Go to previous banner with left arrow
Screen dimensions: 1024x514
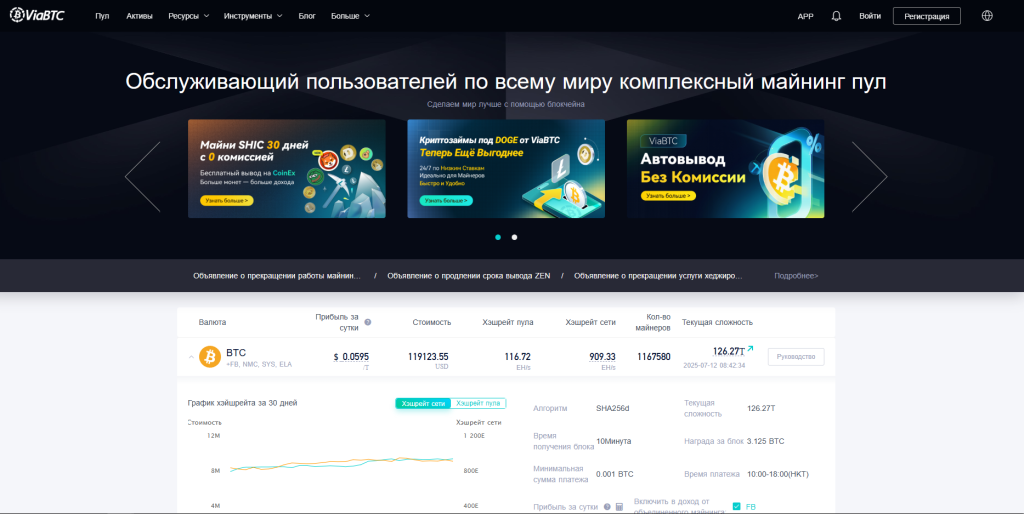(142, 176)
